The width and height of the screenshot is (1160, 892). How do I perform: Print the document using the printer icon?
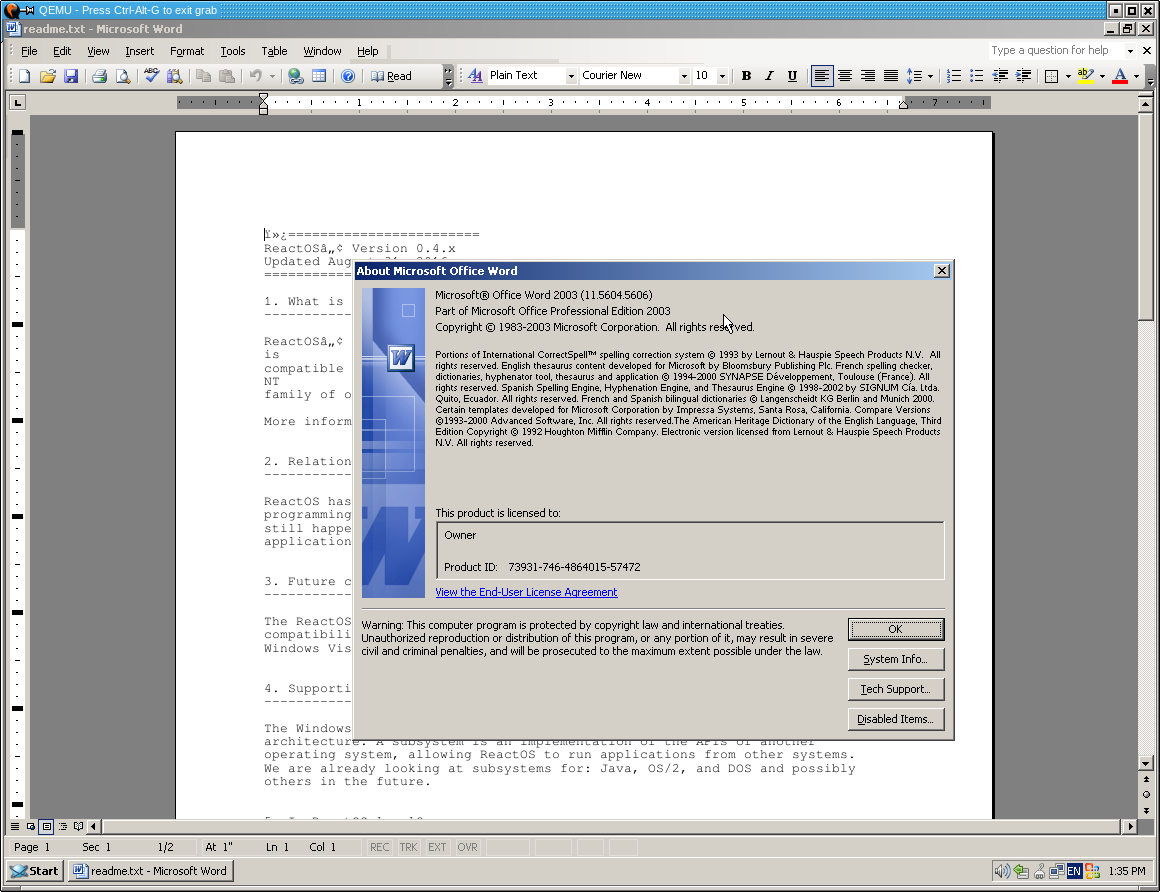99,76
